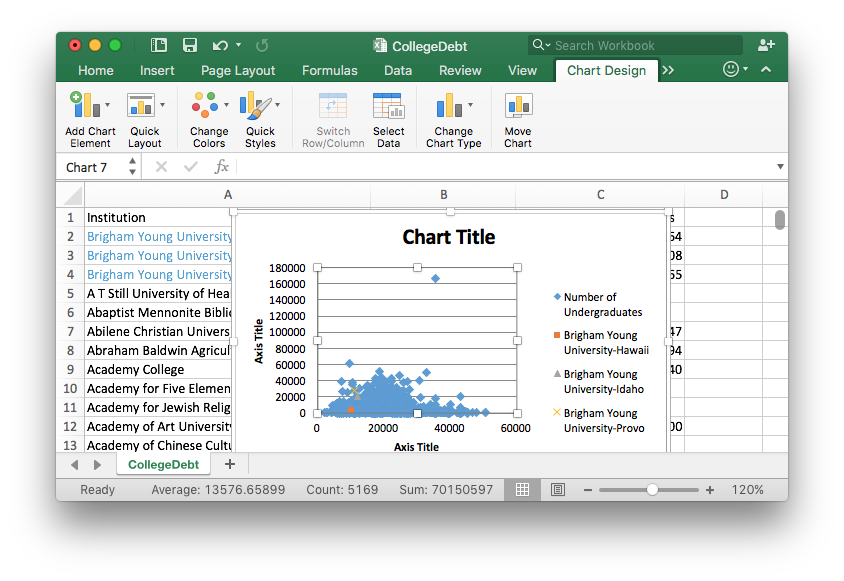Open the View tab
844x581 pixels.
click(x=522, y=71)
